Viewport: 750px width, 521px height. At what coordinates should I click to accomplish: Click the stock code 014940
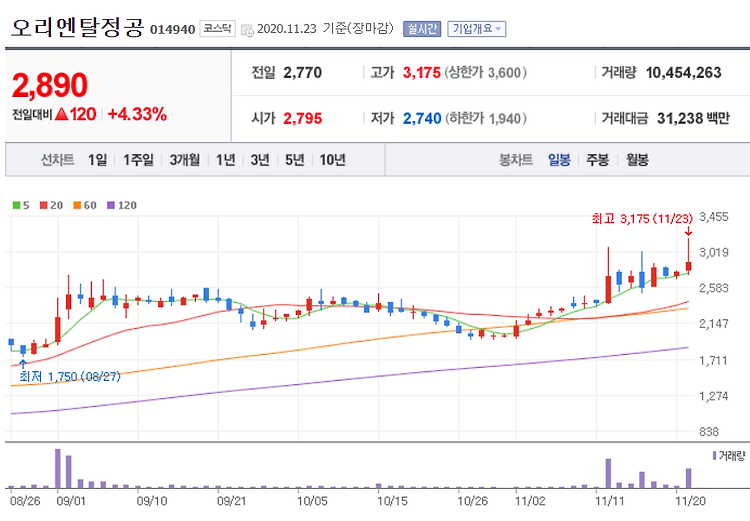pos(172,30)
